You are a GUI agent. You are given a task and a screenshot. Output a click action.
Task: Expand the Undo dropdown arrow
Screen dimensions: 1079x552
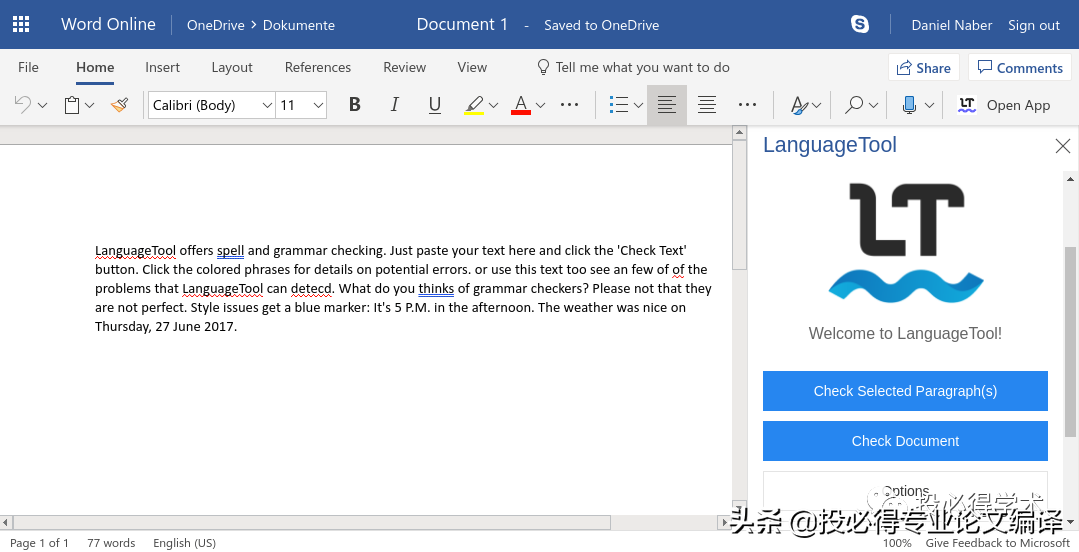tap(43, 105)
